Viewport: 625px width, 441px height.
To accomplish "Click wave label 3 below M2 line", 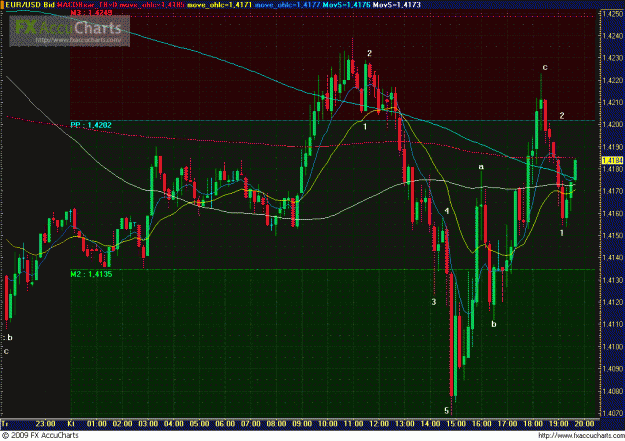I will (x=434, y=302).
